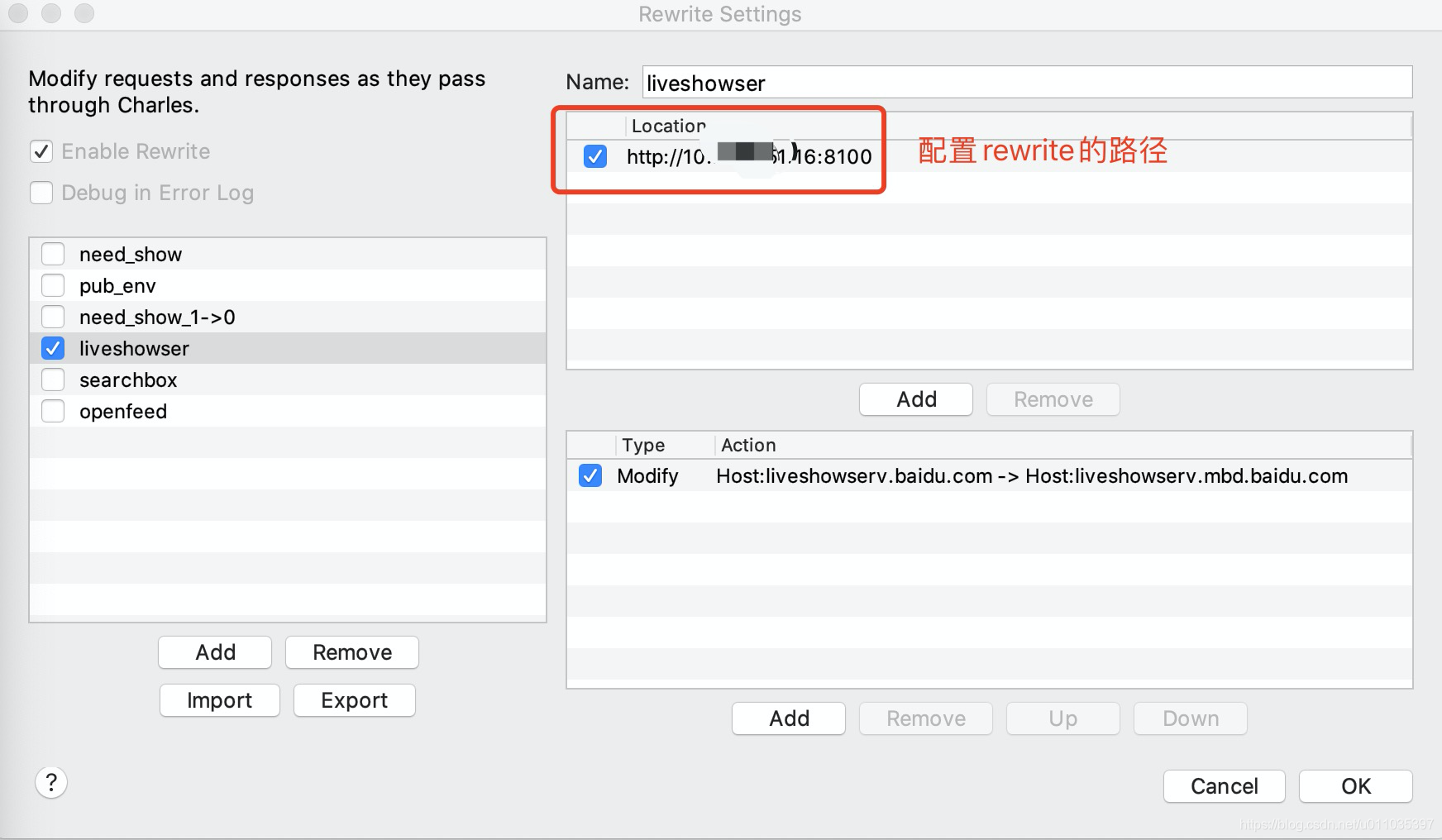Enable the searchbox rule checkbox
The image size is (1442, 840).
coord(53,379)
